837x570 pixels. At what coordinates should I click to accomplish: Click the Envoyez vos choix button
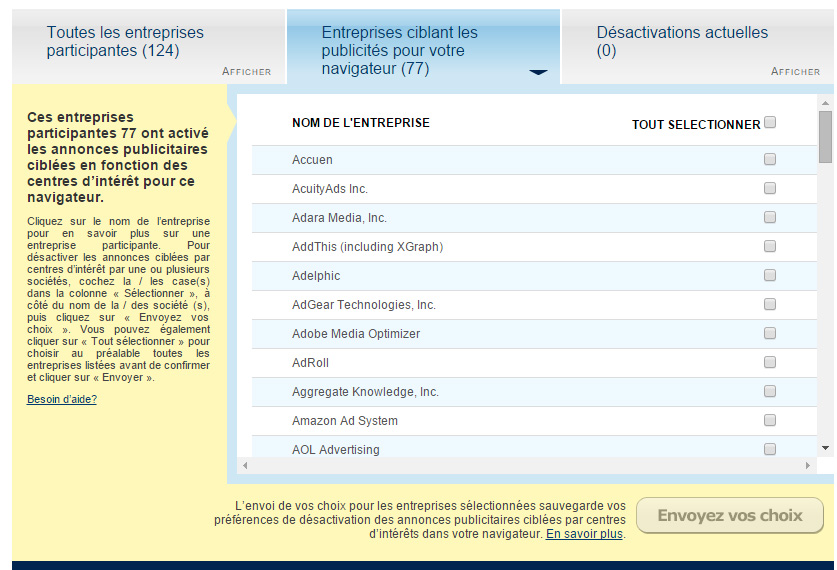point(730,516)
